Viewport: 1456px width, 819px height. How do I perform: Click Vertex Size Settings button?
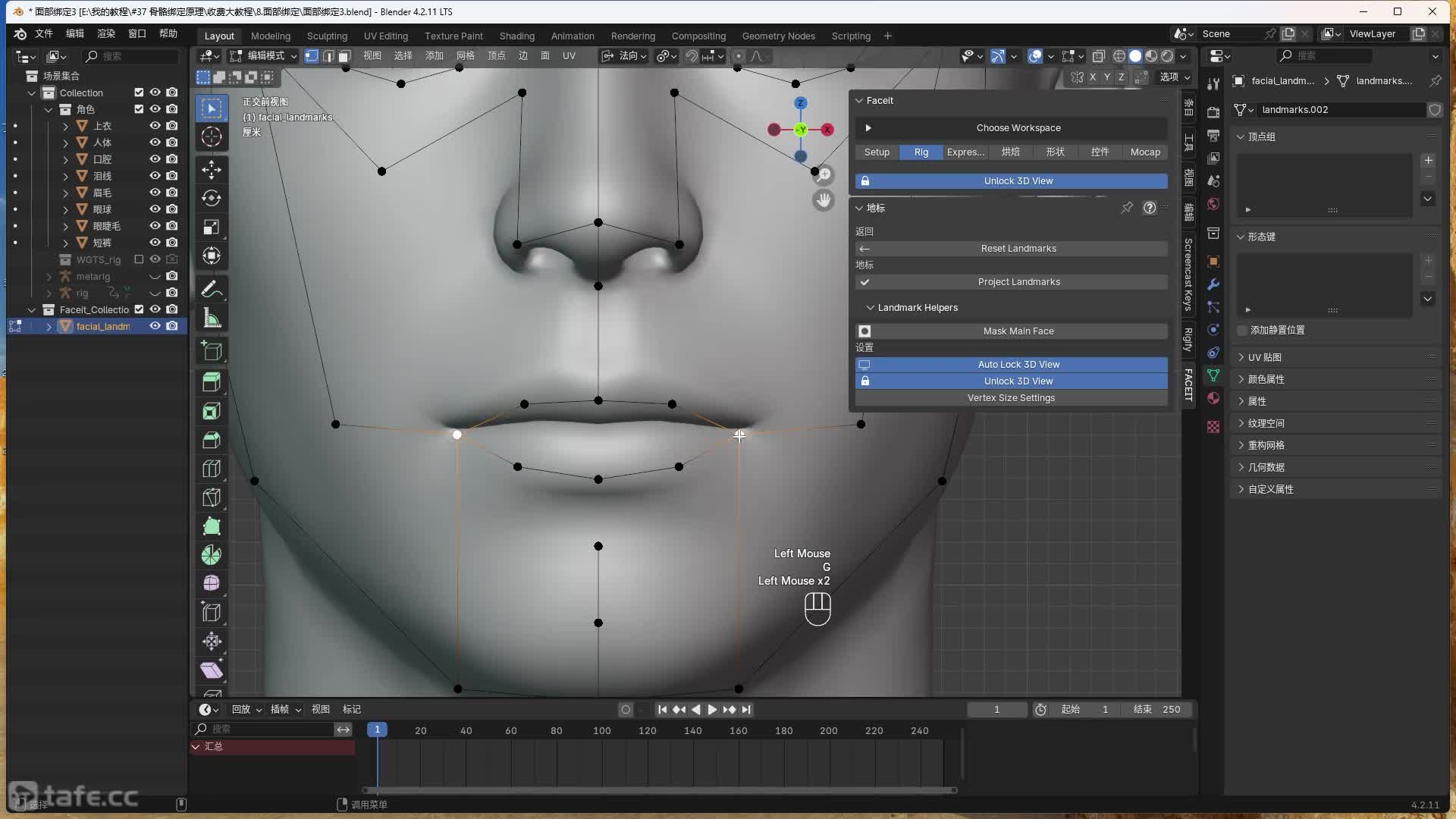click(x=1012, y=398)
